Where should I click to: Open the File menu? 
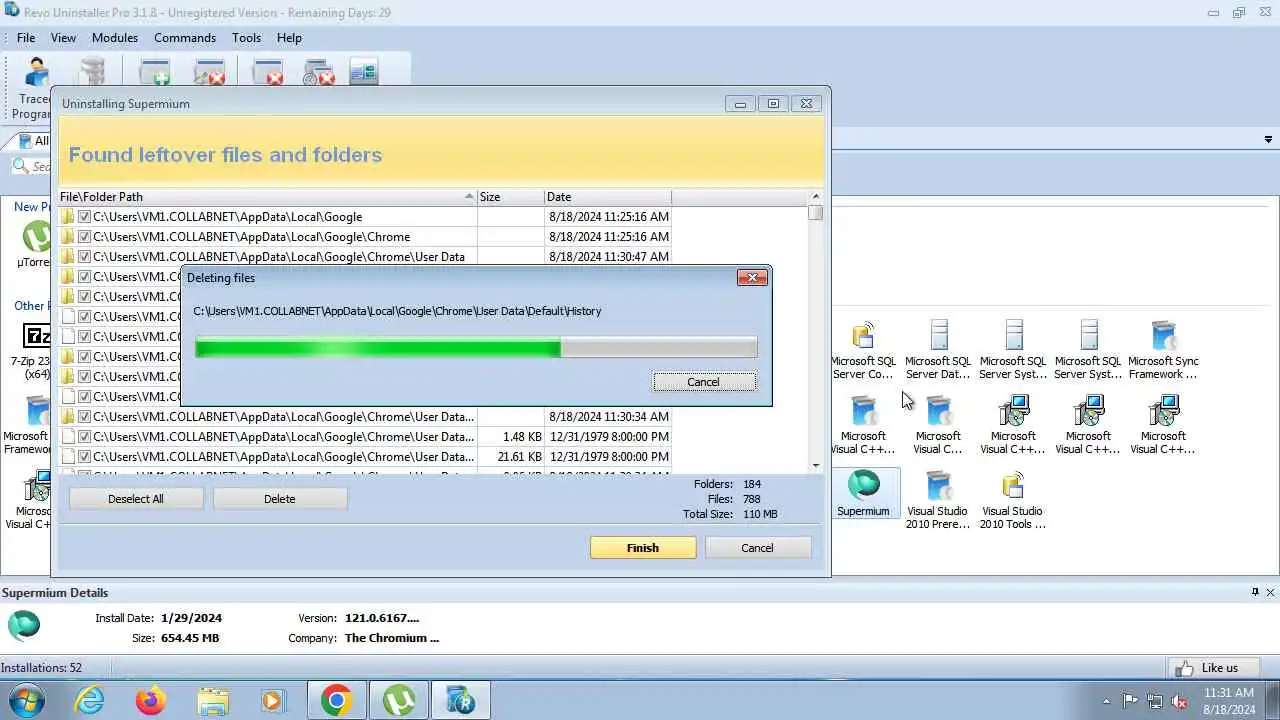pyautogui.click(x=26, y=38)
